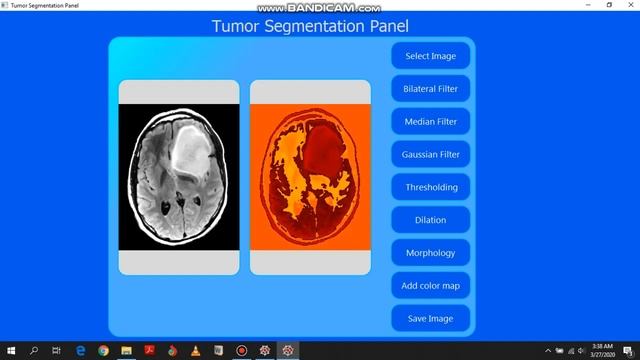Run the Gaussian Filter
Viewport: 640px width, 360px height.
point(430,154)
